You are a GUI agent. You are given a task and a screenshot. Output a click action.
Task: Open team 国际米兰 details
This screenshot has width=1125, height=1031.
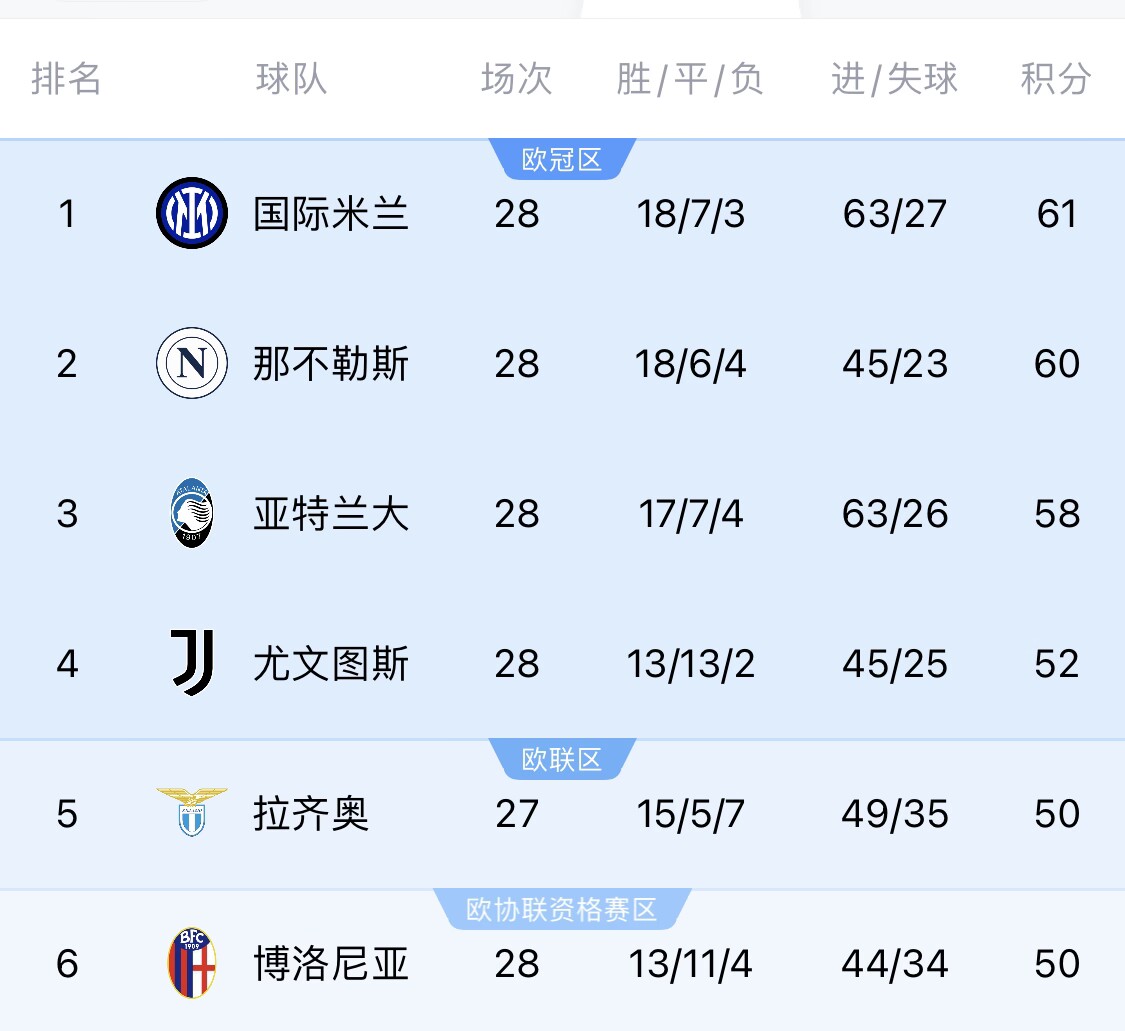pos(331,214)
